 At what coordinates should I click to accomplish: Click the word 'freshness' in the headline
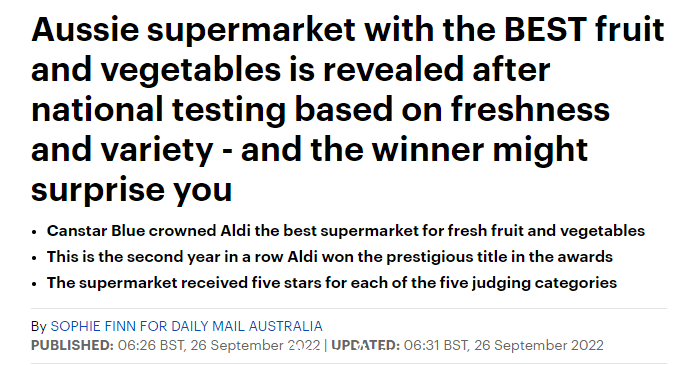pos(531,109)
